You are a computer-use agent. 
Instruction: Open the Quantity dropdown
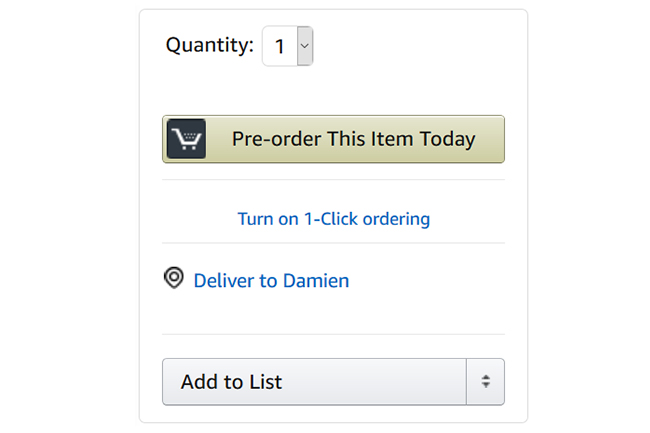288,46
